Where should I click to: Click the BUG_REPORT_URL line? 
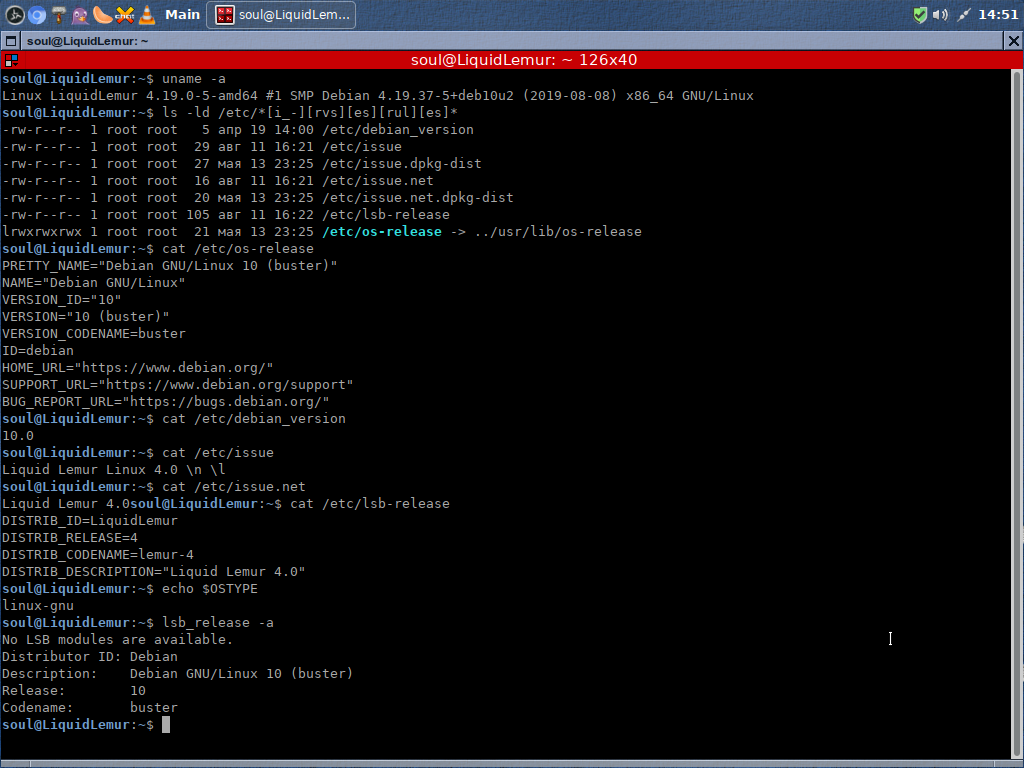click(x=166, y=402)
